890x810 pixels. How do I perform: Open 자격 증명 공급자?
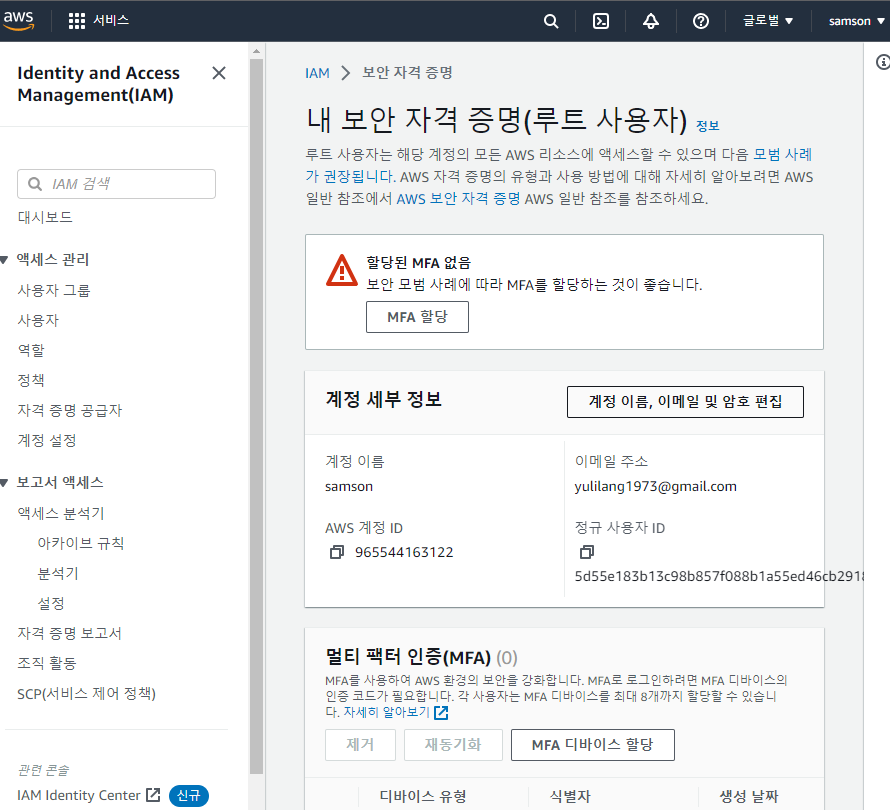point(70,410)
